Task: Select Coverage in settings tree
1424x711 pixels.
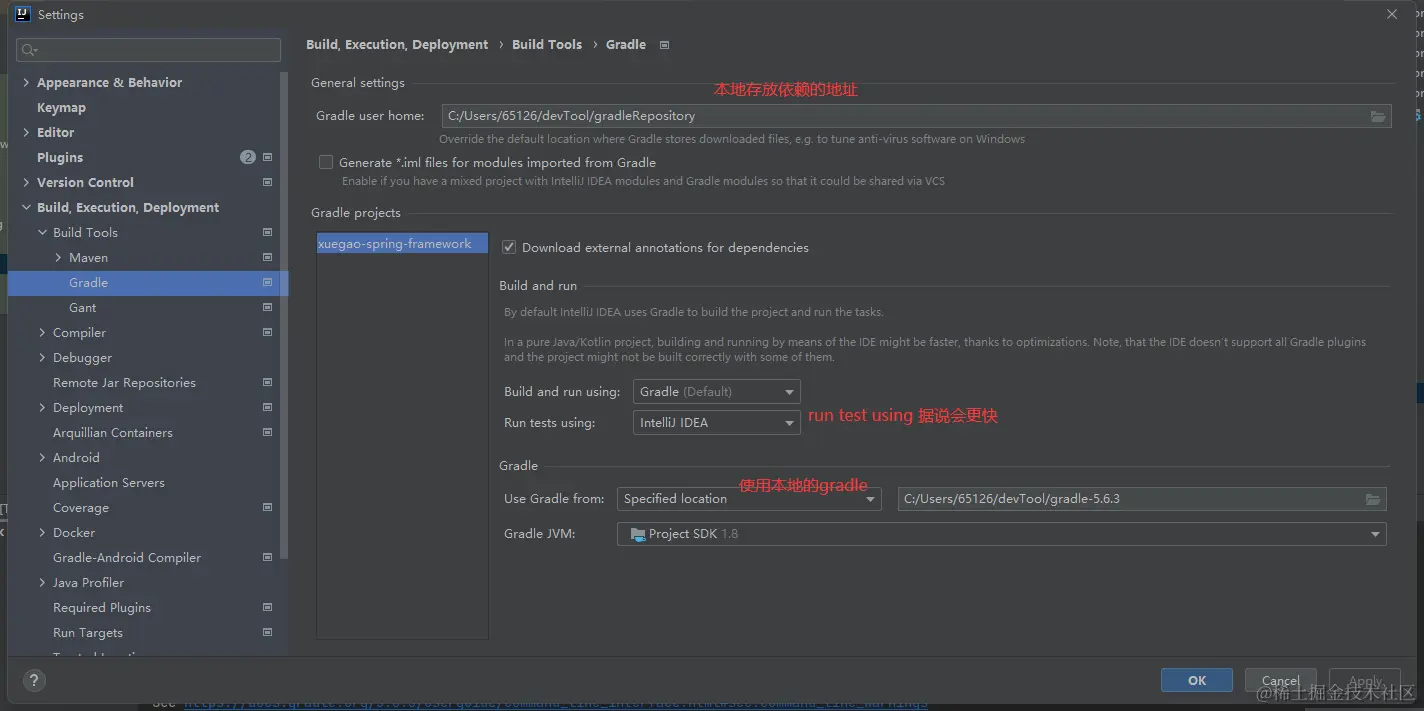Action: pyautogui.click(x=81, y=507)
